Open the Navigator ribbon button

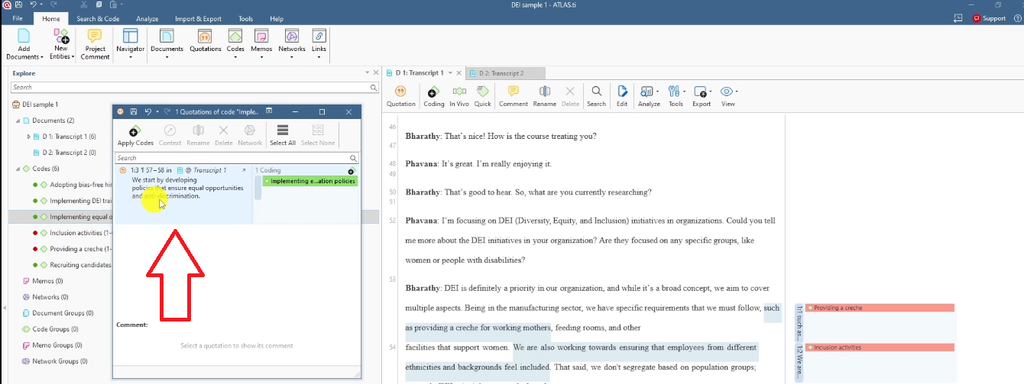130,44
